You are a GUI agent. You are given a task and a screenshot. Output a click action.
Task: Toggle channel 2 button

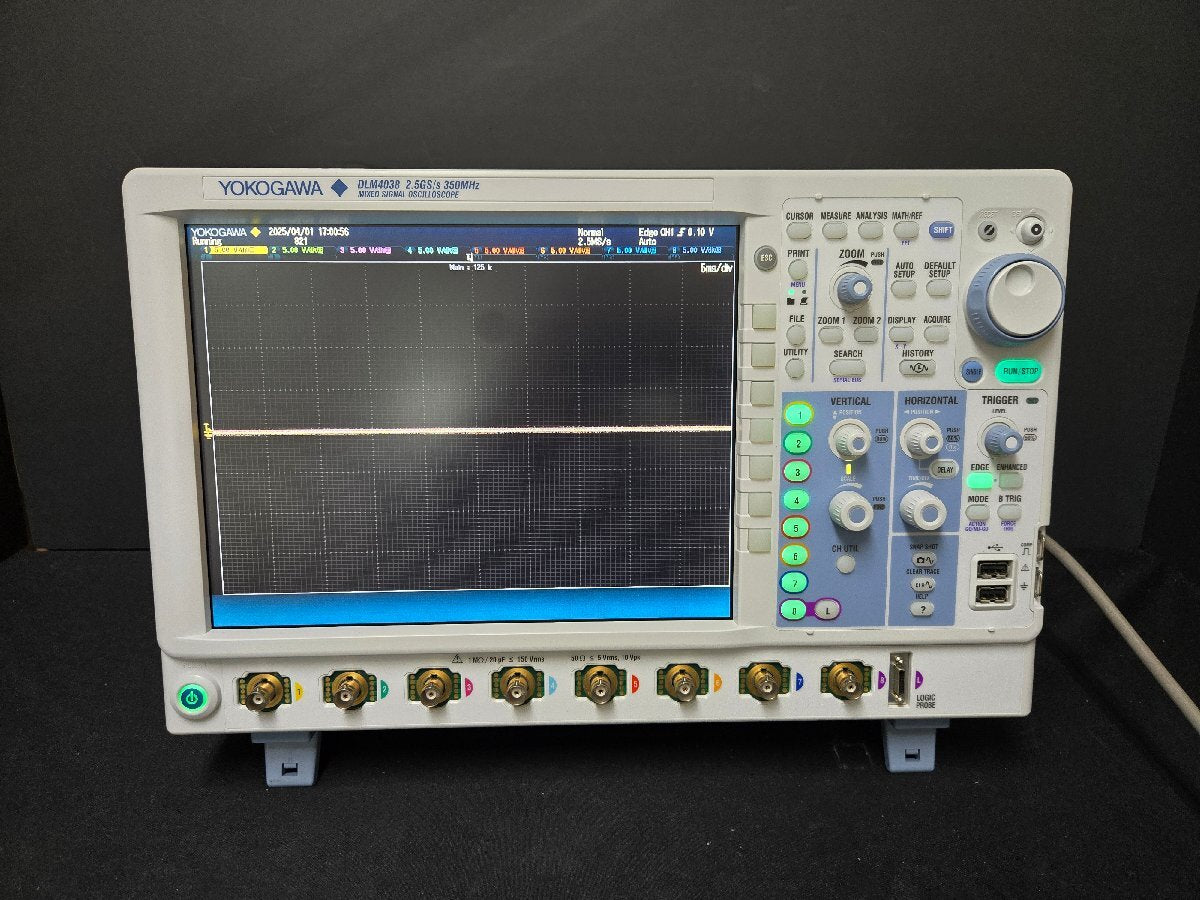coord(797,443)
